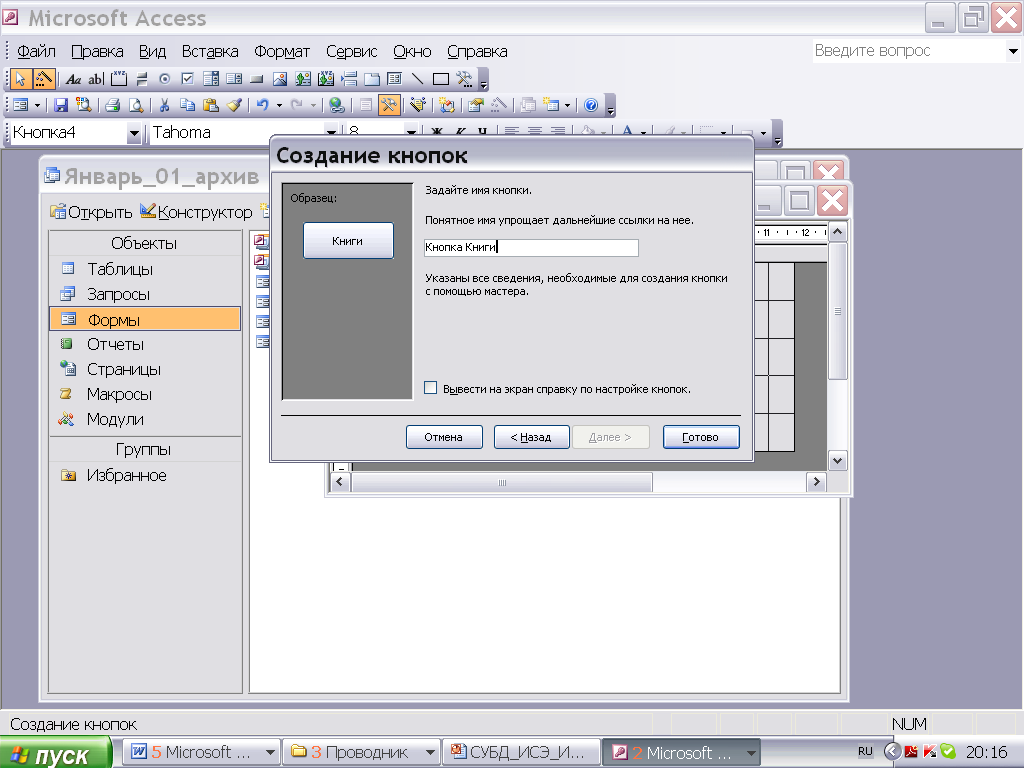Click the Print icon
Image resolution: width=1024 pixels, height=768 pixels.
(x=112, y=105)
